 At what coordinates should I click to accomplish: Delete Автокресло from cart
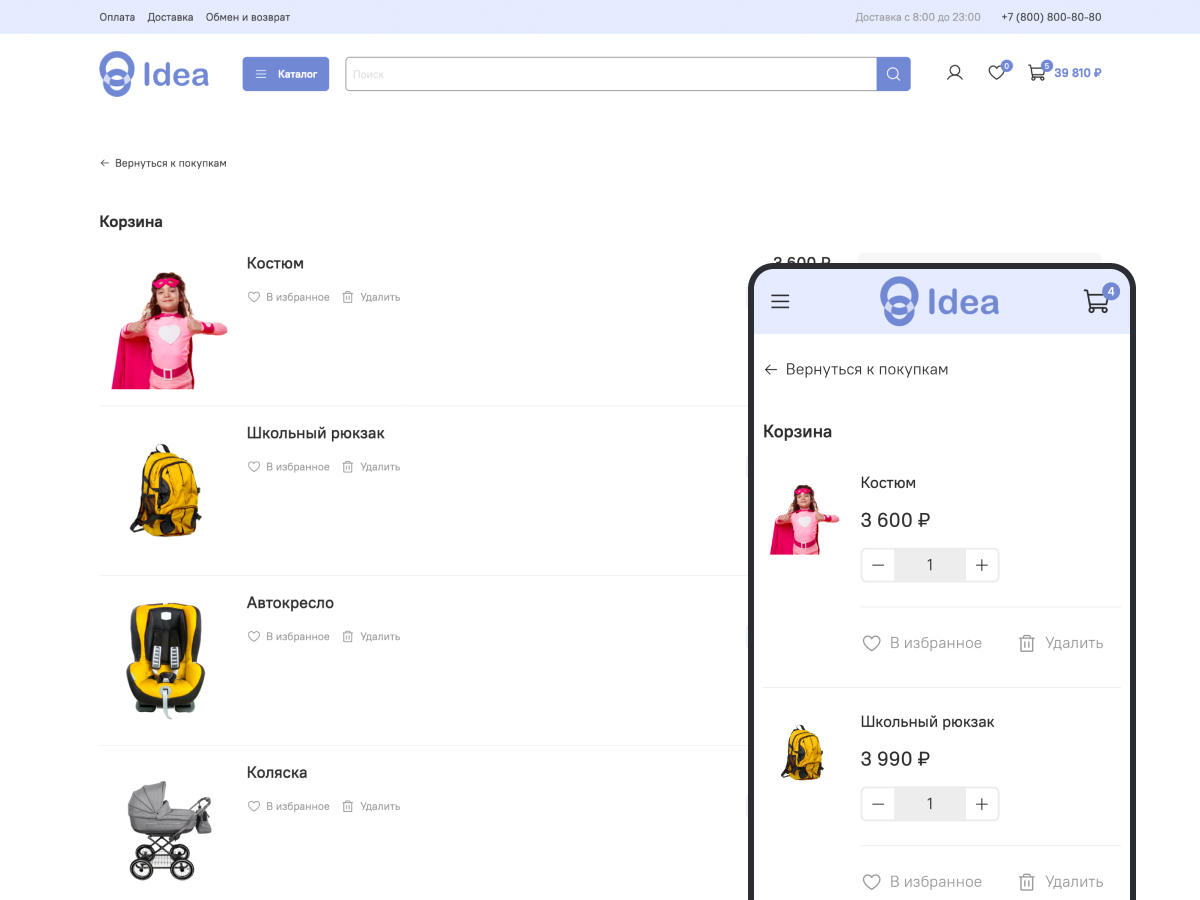[371, 637]
